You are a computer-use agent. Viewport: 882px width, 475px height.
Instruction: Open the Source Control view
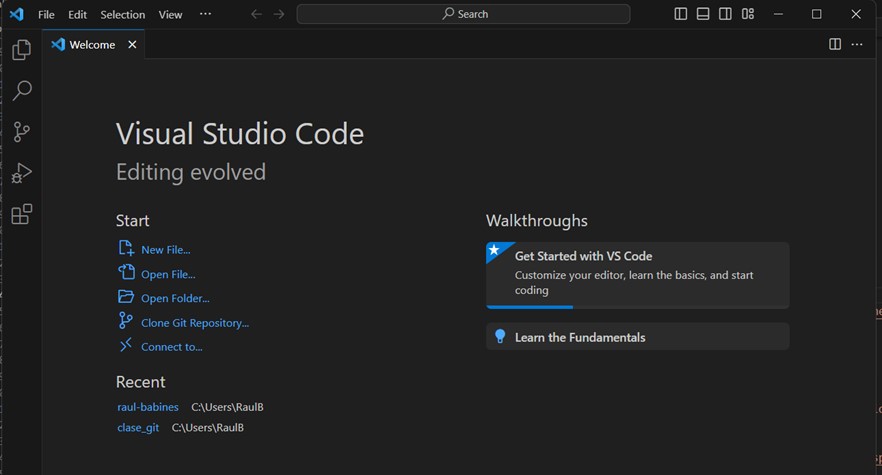pos(21,132)
